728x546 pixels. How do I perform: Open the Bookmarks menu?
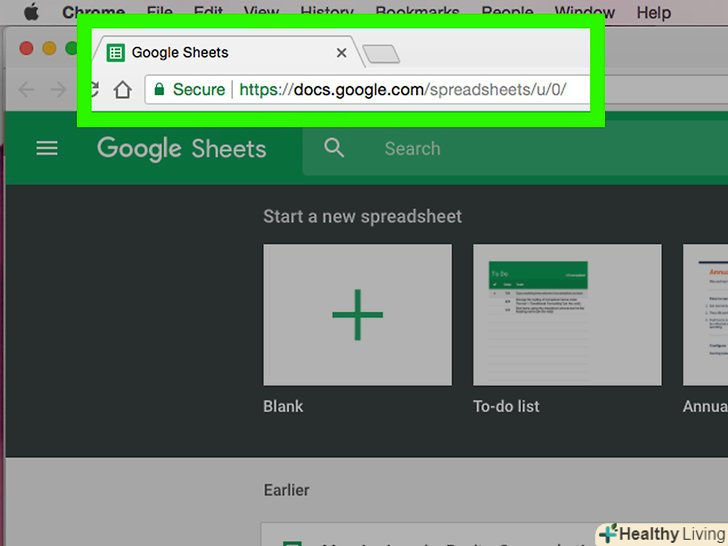(417, 12)
